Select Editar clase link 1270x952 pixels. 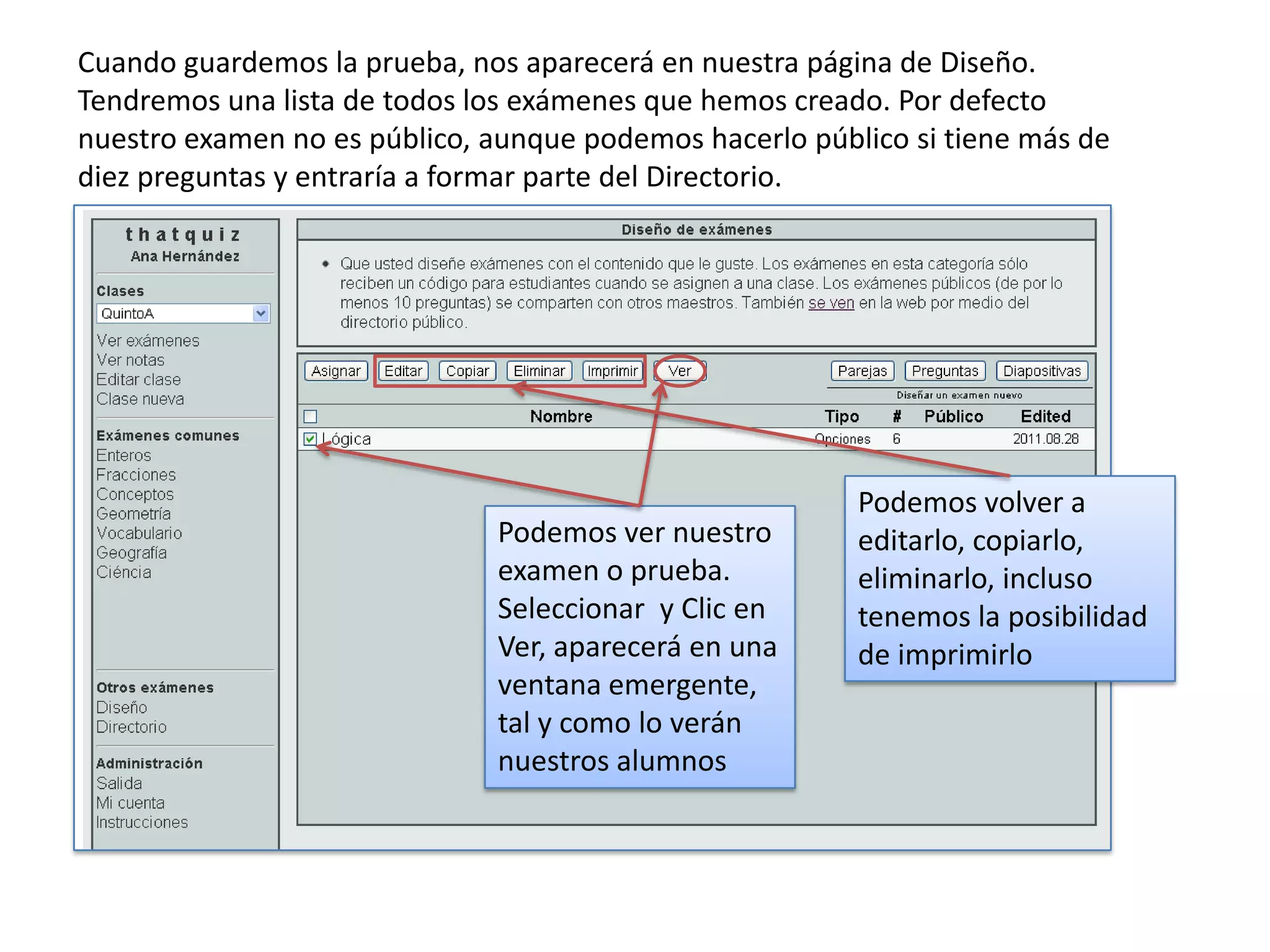[139, 379]
